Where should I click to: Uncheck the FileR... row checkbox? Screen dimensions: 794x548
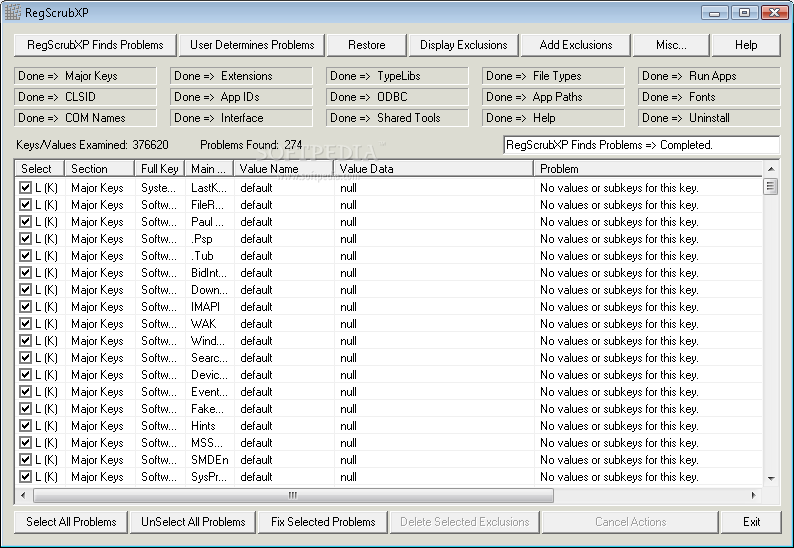point(25,205)
